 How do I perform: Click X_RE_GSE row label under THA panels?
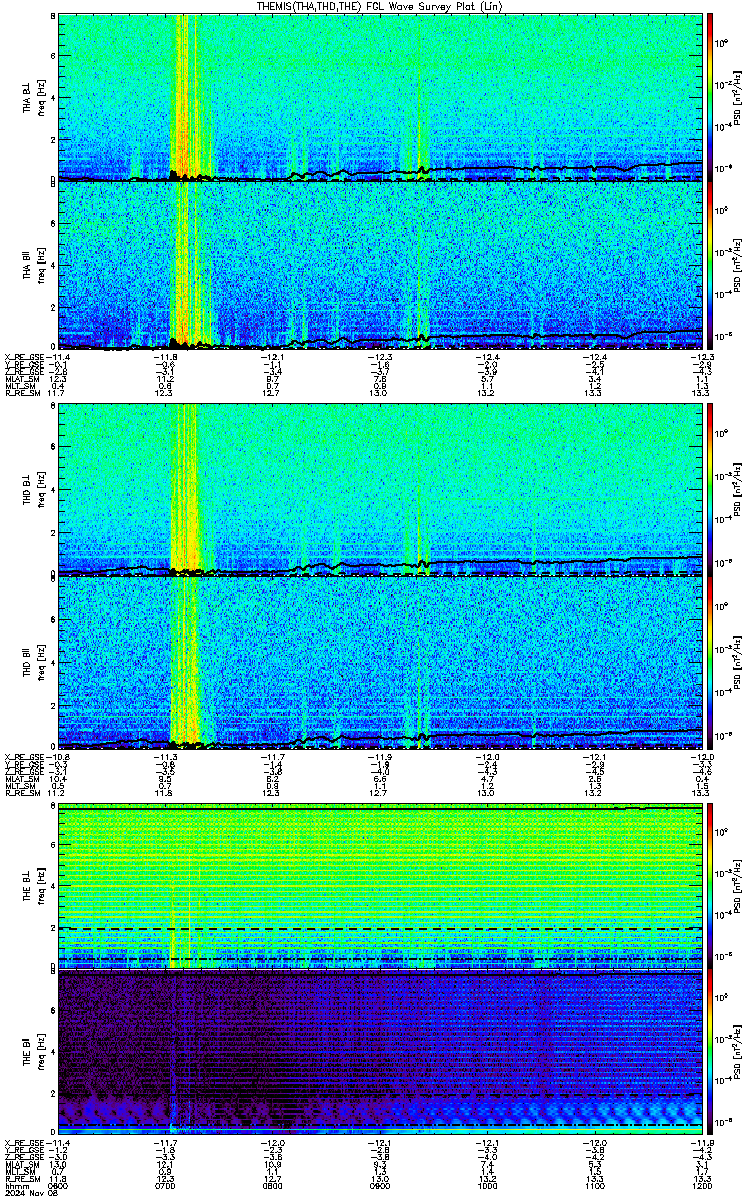pyautogui.click(x=24, y=357)
